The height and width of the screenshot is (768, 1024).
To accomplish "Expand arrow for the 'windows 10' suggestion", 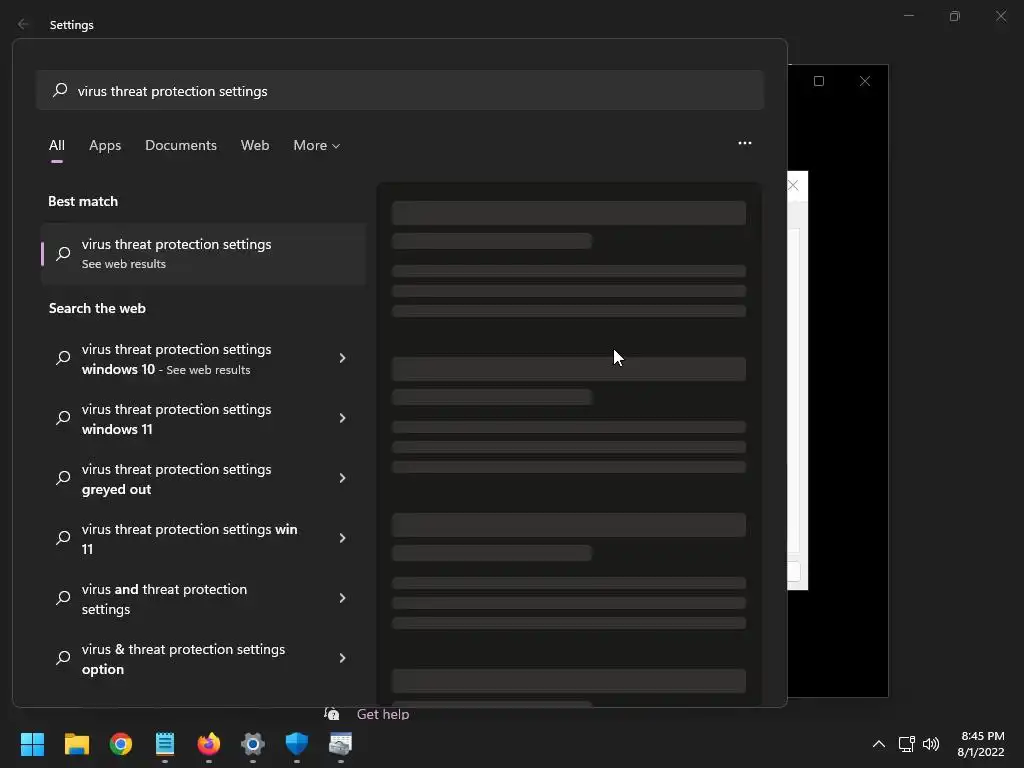I will [342, 358].
